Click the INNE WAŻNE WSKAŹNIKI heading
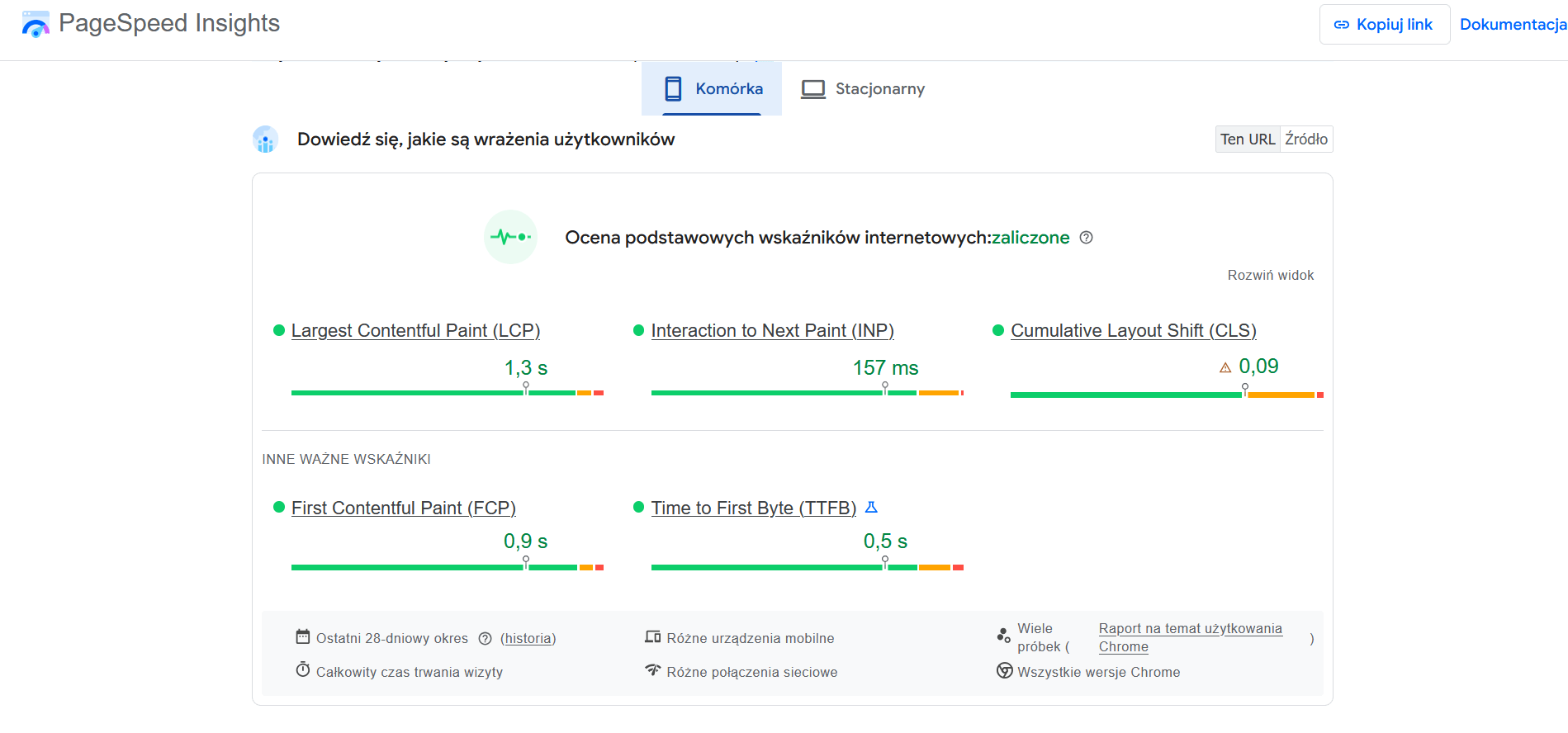The image size is (1568, 733). [346, 459]
